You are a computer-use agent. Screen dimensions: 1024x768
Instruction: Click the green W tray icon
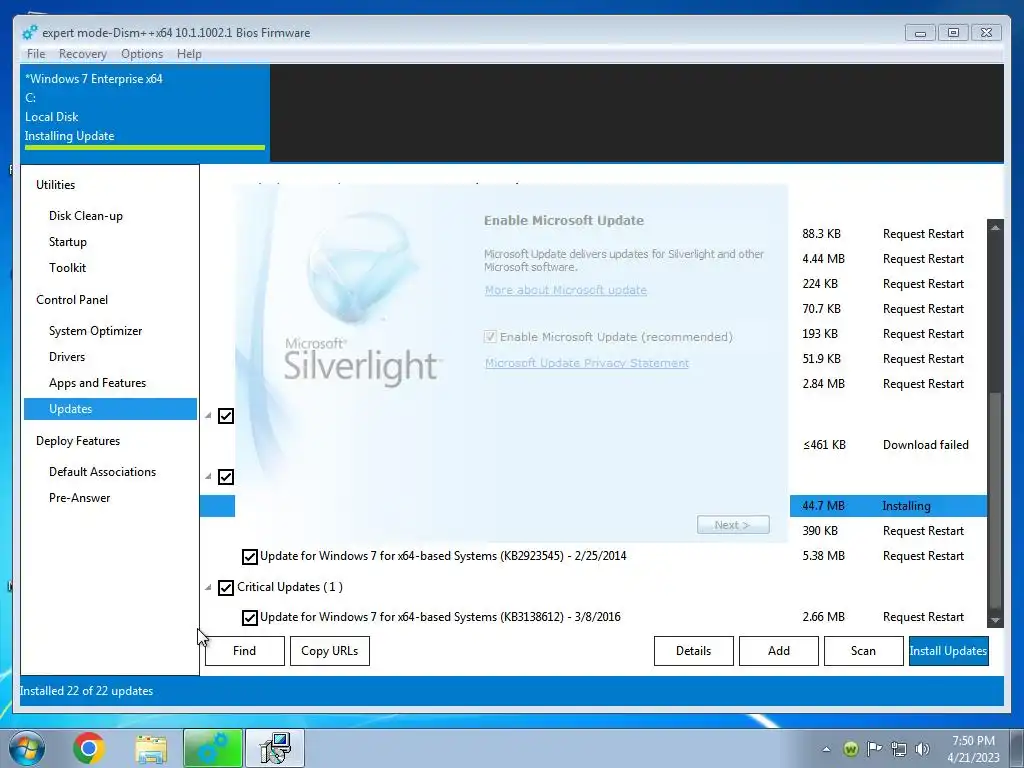pos(850,749)
